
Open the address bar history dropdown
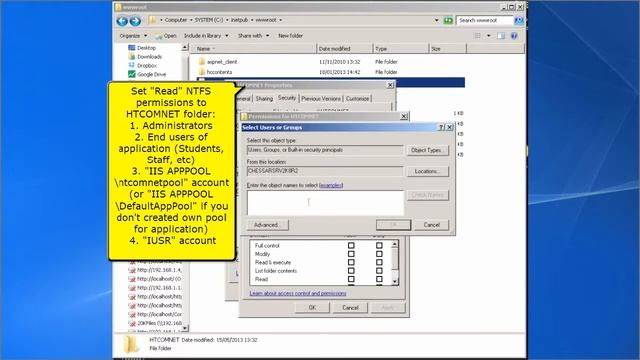point(436,20)
